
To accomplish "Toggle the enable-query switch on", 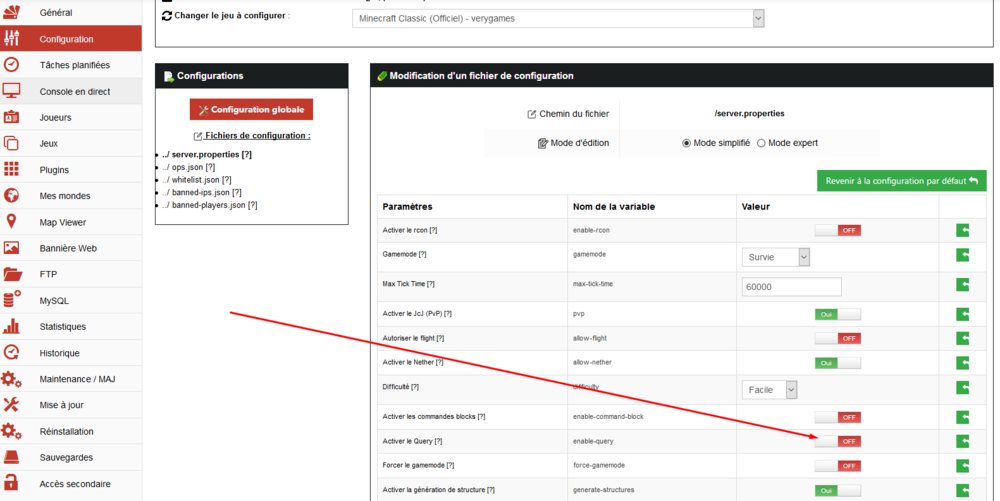I will [x=837, y=441].
